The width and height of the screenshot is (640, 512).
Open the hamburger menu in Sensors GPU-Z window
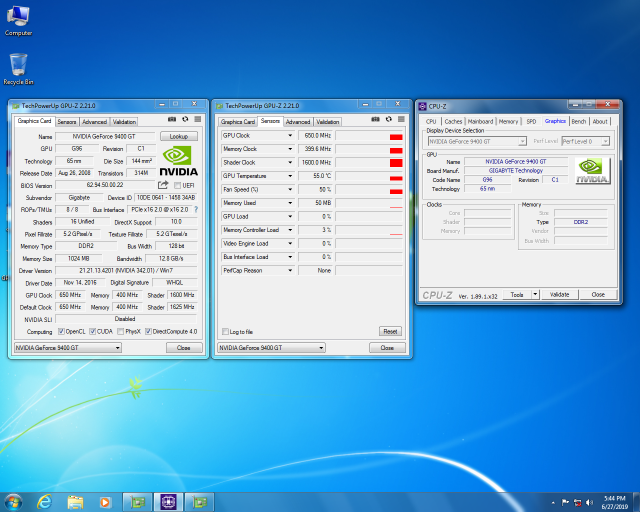pos(401,119)
